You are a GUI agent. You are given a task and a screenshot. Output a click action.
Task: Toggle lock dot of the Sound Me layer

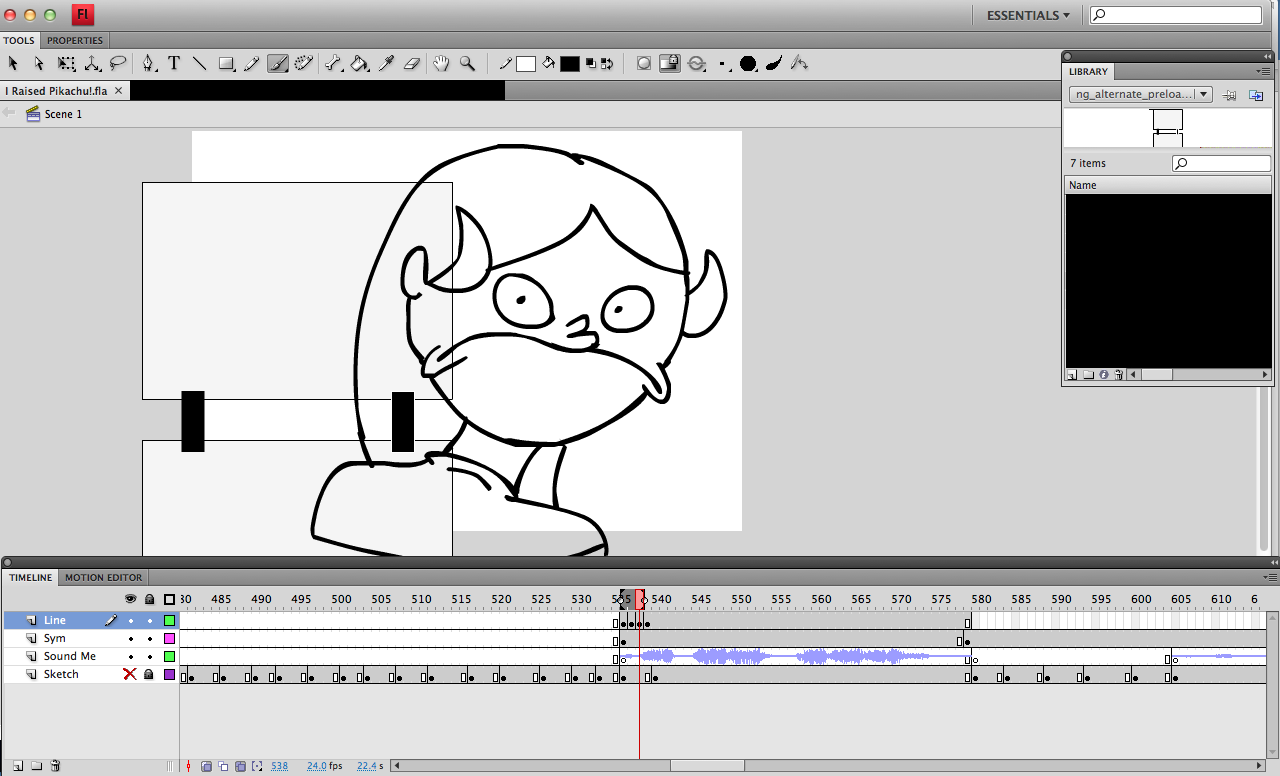point(149,657)
